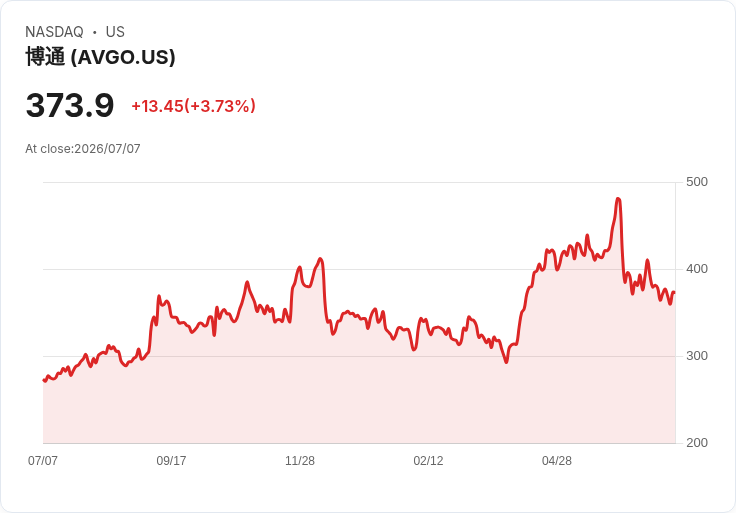Click the 500 y-axis label
Viewport: 736px width, 513px height.
(697, 182)
